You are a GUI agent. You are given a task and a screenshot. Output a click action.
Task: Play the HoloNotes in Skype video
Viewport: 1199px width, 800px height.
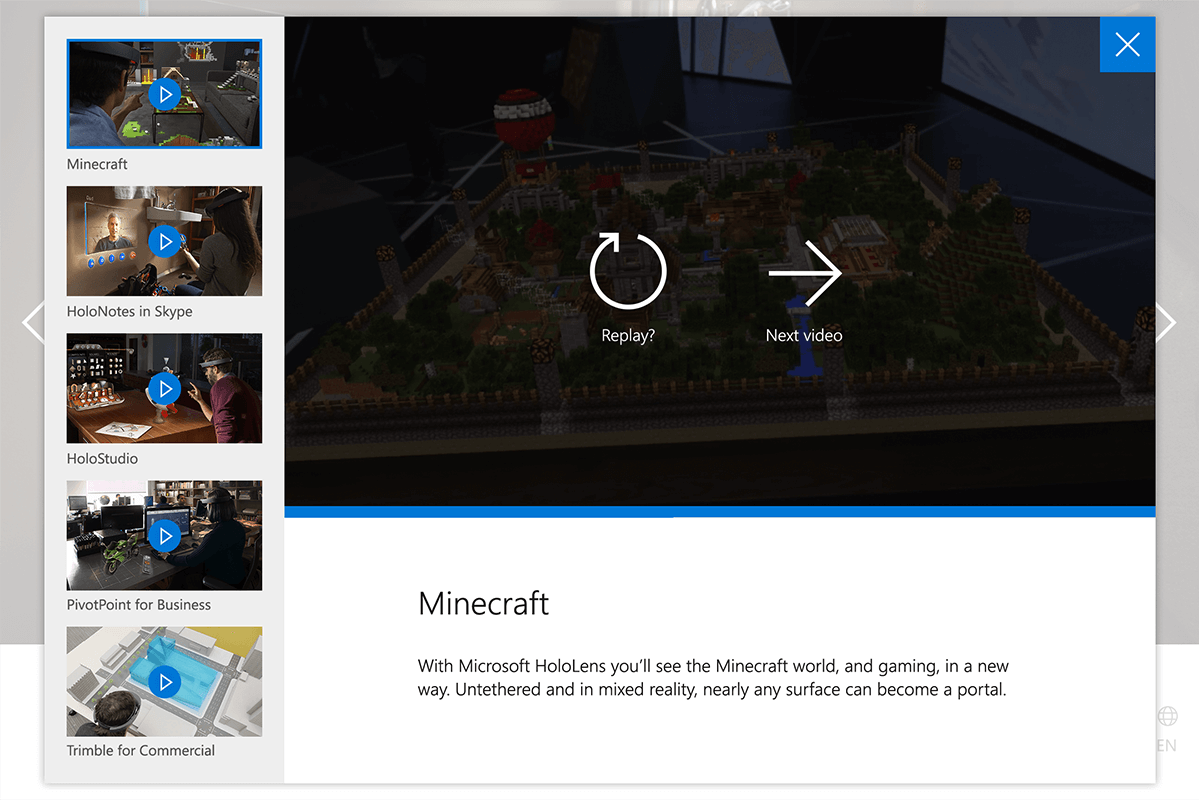[164, 241]
